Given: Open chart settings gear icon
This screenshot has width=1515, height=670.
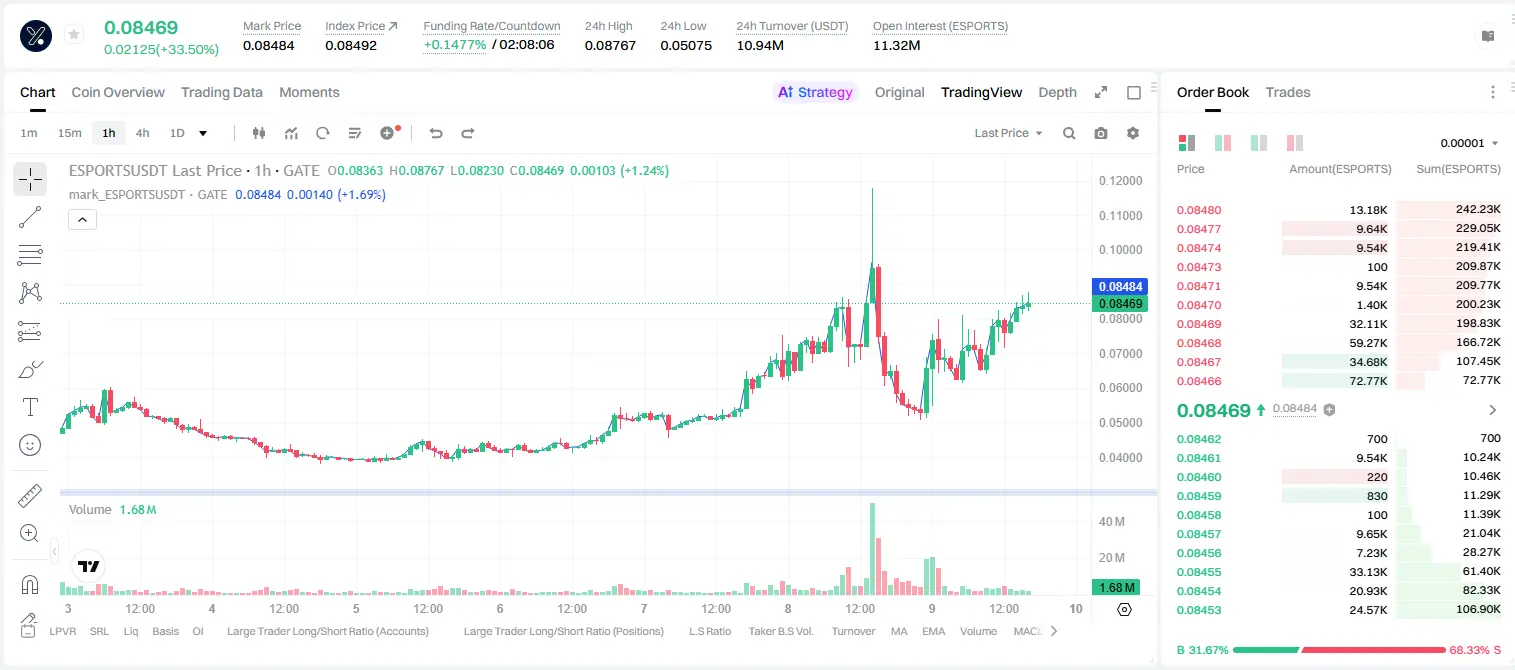Looking at the screenshot, I should 1133,133.
